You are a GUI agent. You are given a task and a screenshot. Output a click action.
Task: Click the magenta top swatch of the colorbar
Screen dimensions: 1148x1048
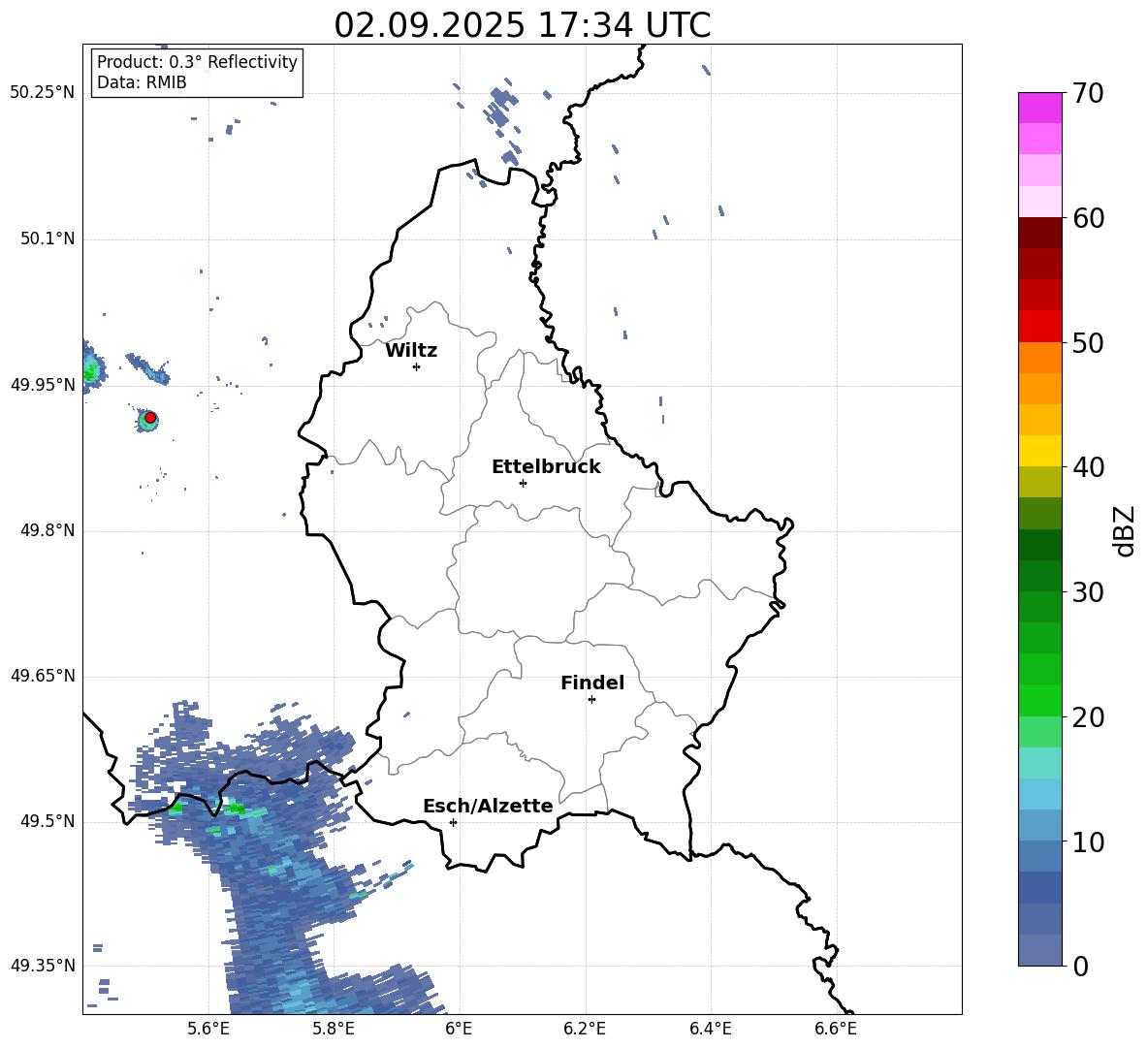point(1039,108)
